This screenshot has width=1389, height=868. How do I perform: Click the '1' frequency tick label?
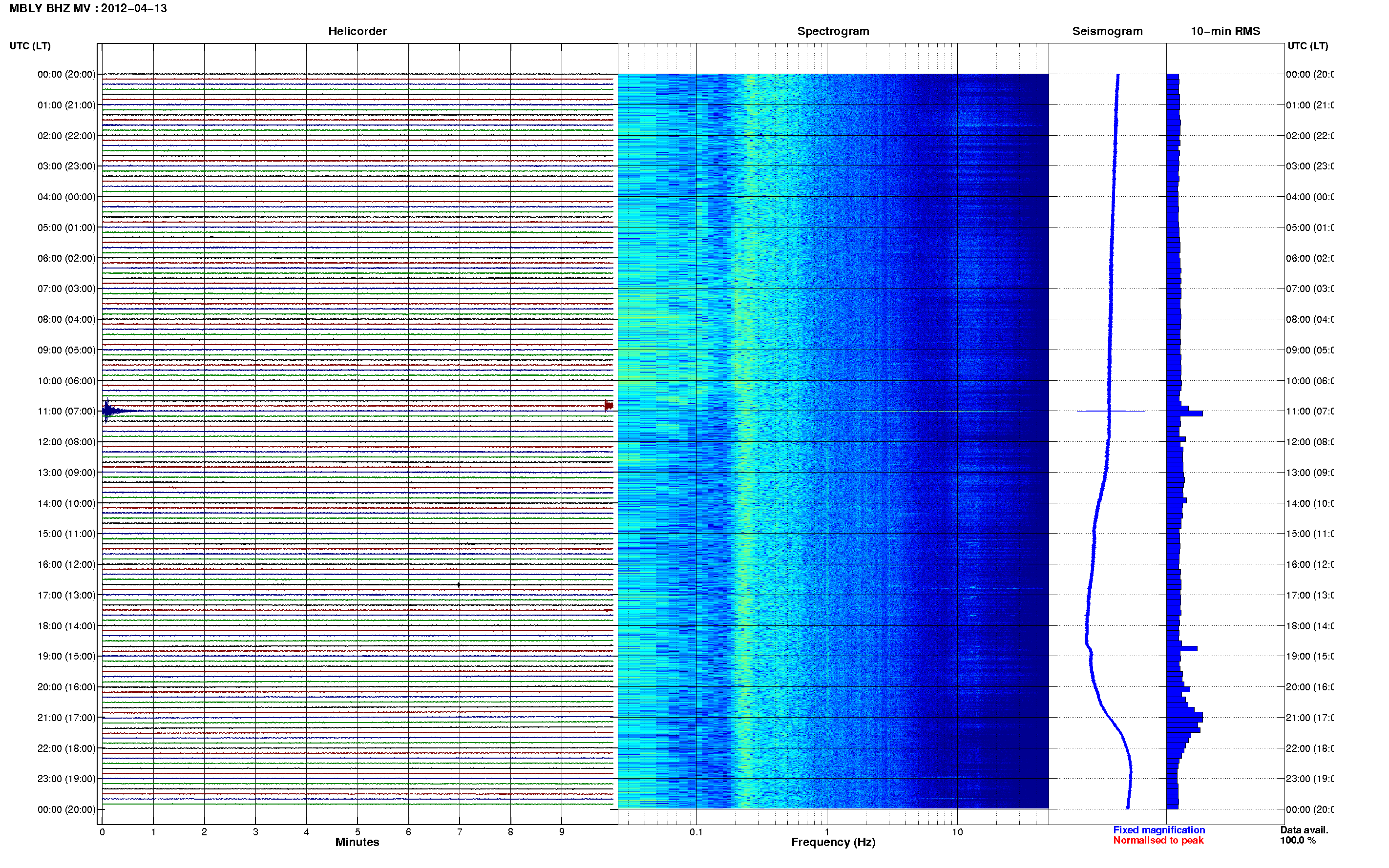827,832
